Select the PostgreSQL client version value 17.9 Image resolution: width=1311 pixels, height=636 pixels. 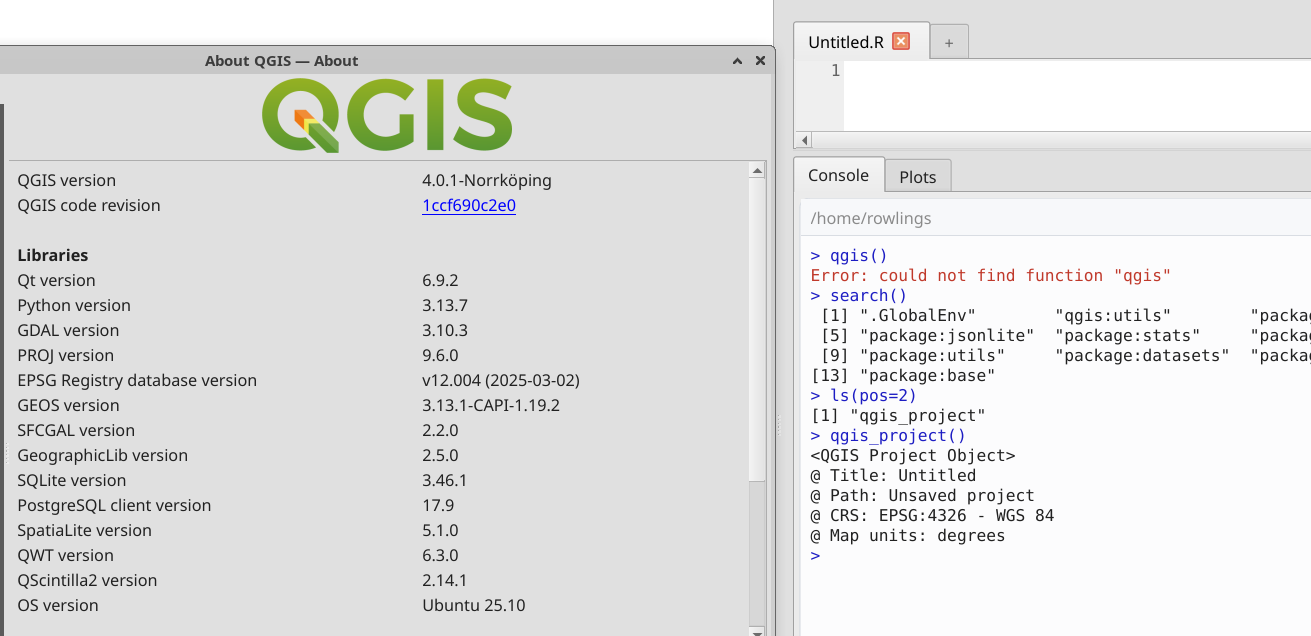[438, 505]
